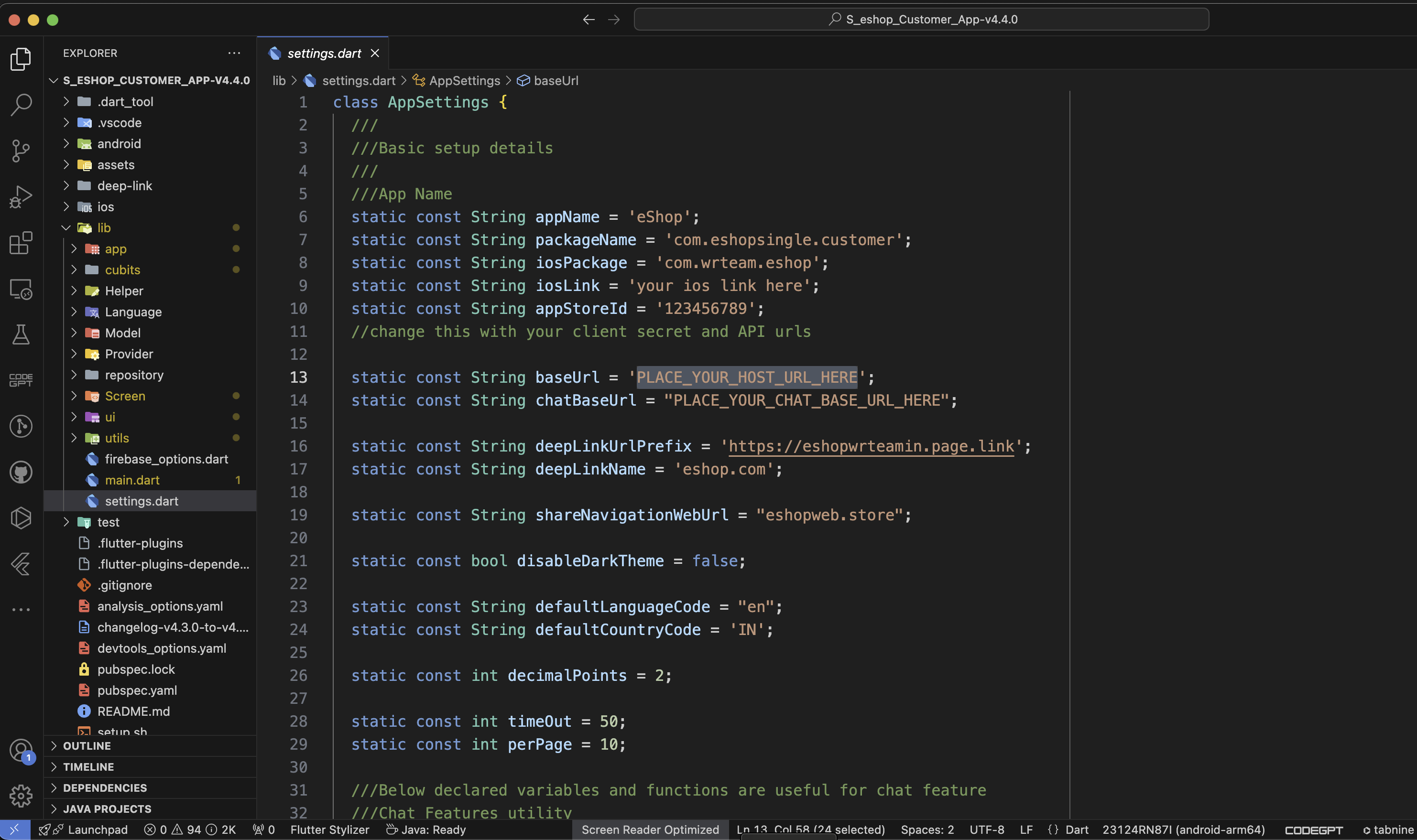The width and height of the screenshot is (1417, 840).
Task: Open CodeGPT view in activity bar
Action: (21, 380)
